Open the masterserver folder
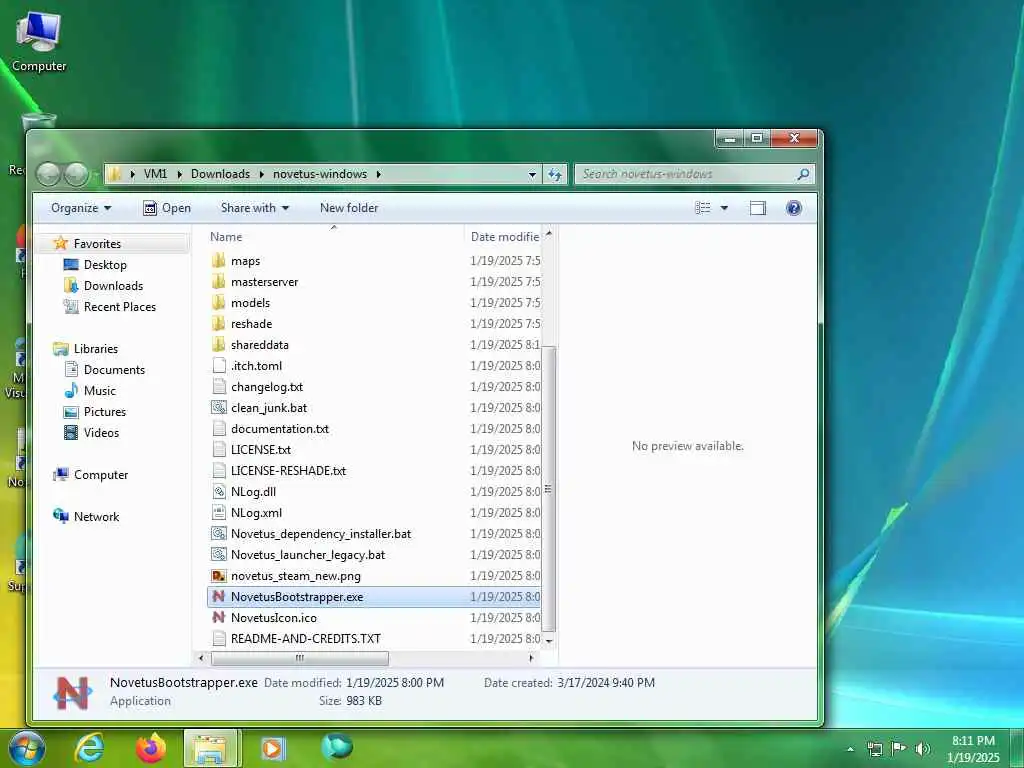Viewport: 1024px width, 768px height. coord(264,281)
